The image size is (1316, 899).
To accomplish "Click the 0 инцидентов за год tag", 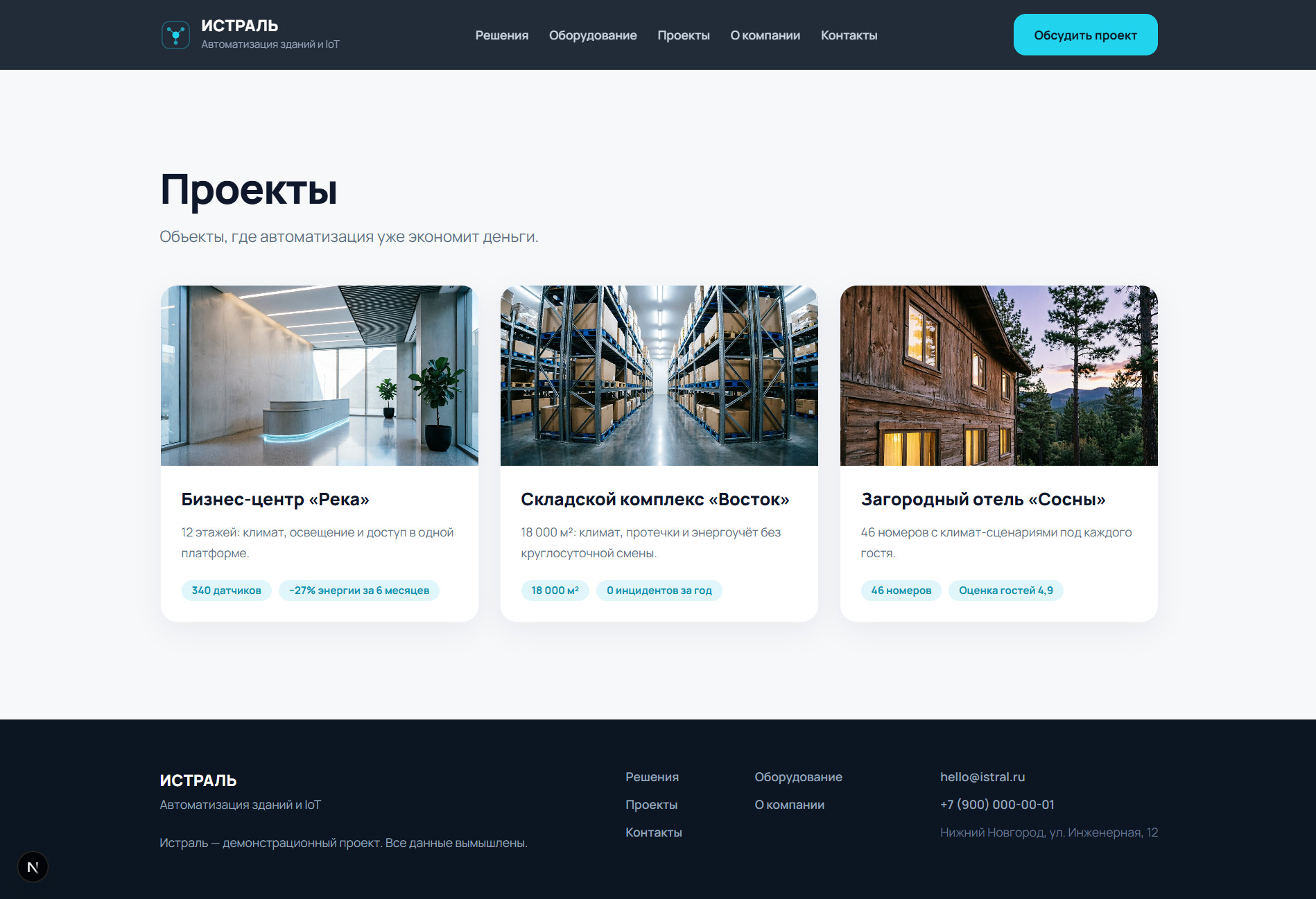I will tap(659, 591).
